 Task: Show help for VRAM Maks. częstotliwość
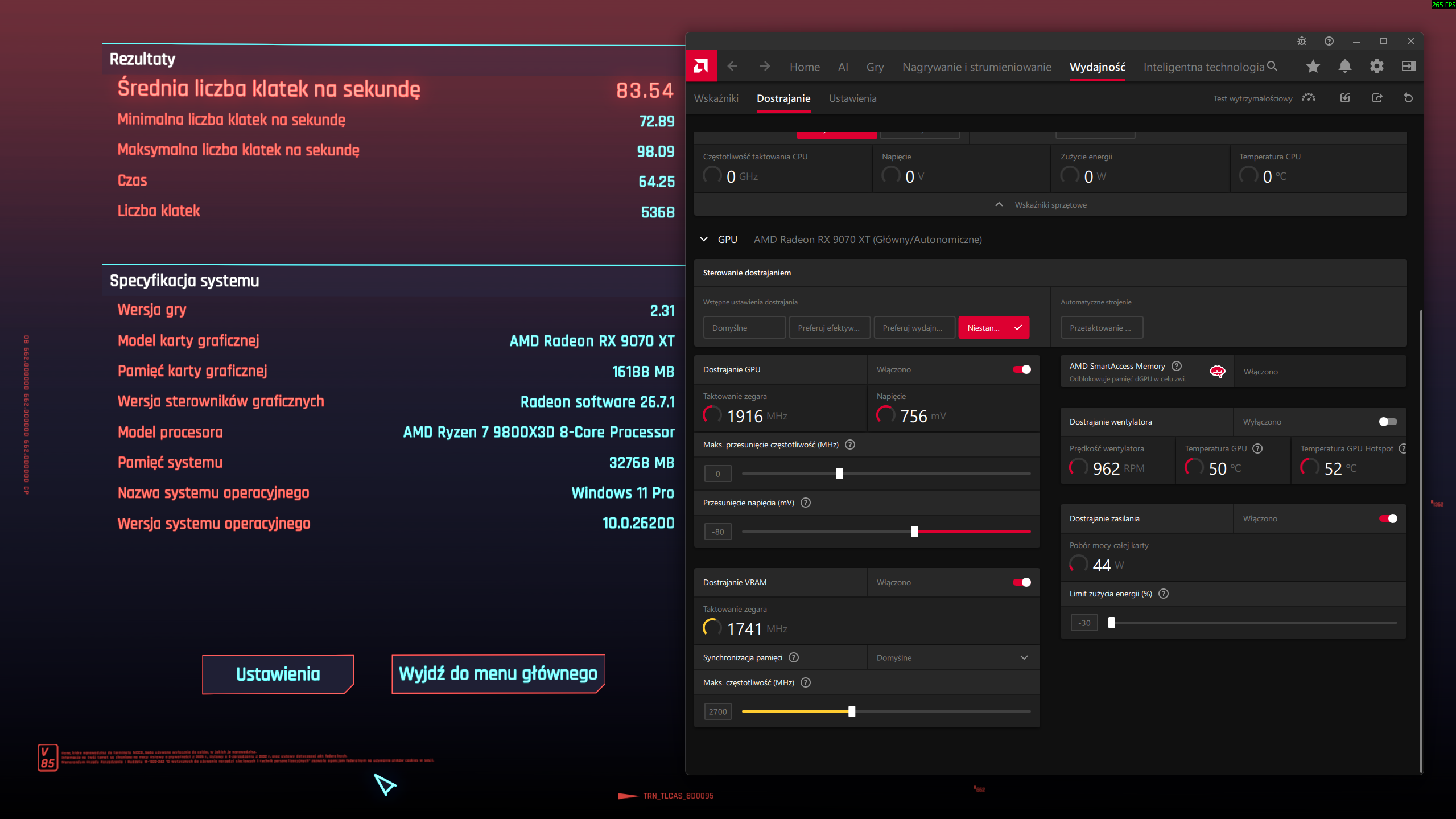[x=806, y=682]
